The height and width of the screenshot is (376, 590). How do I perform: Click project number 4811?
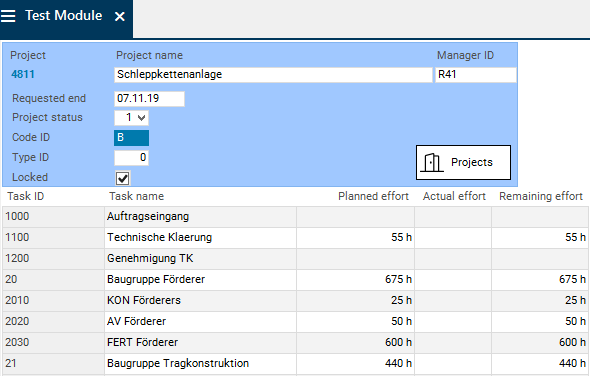(x=23, y=74)
